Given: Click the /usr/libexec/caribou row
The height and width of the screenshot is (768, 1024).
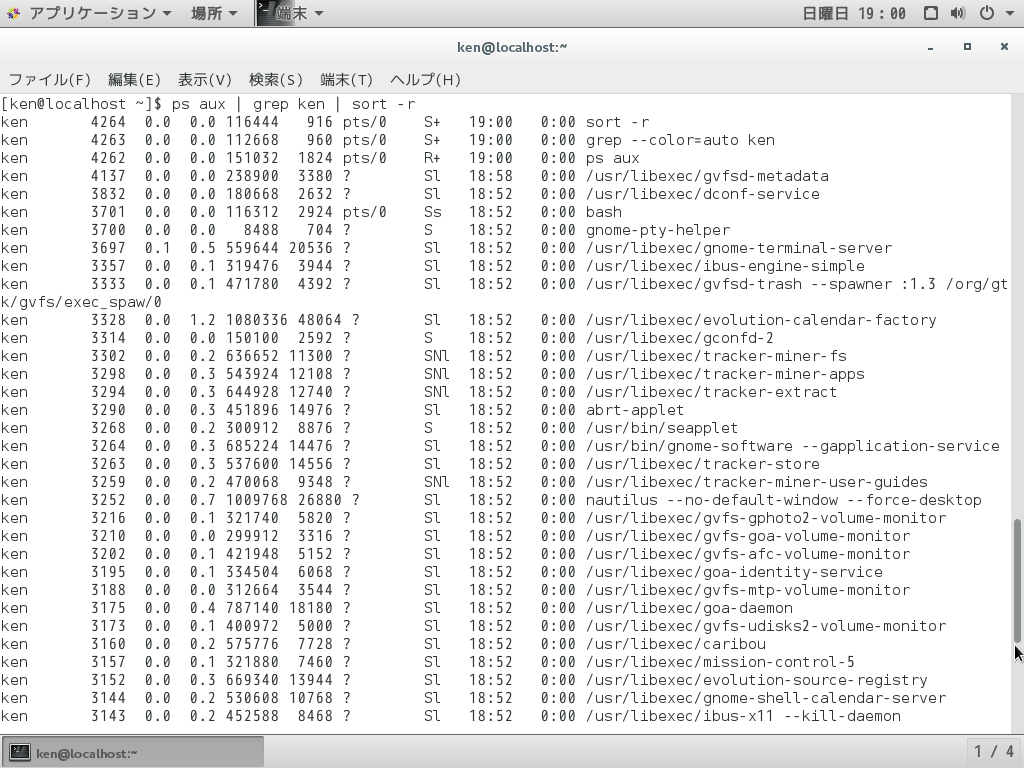Looking at the screenshot, I should point(383,643).
